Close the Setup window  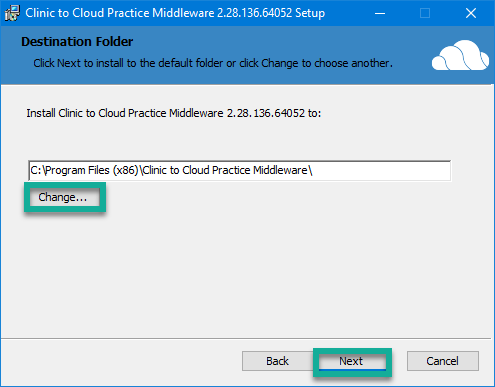[x=471, y=13]
